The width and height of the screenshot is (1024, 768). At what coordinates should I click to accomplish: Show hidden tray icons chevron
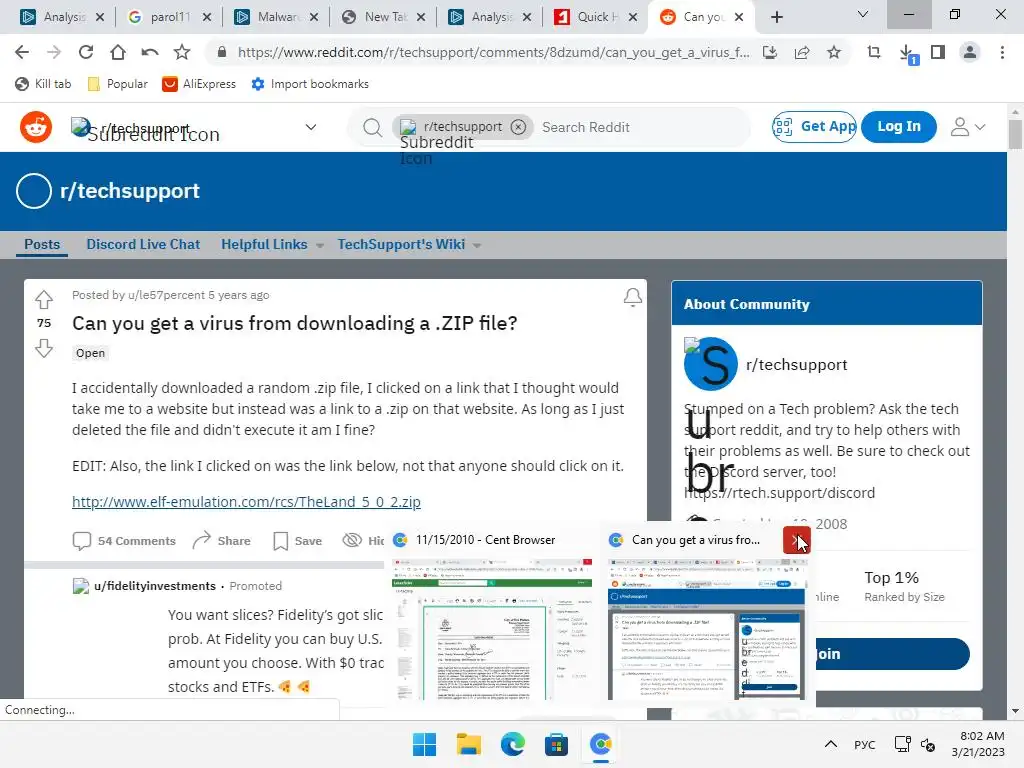[831, 744]
